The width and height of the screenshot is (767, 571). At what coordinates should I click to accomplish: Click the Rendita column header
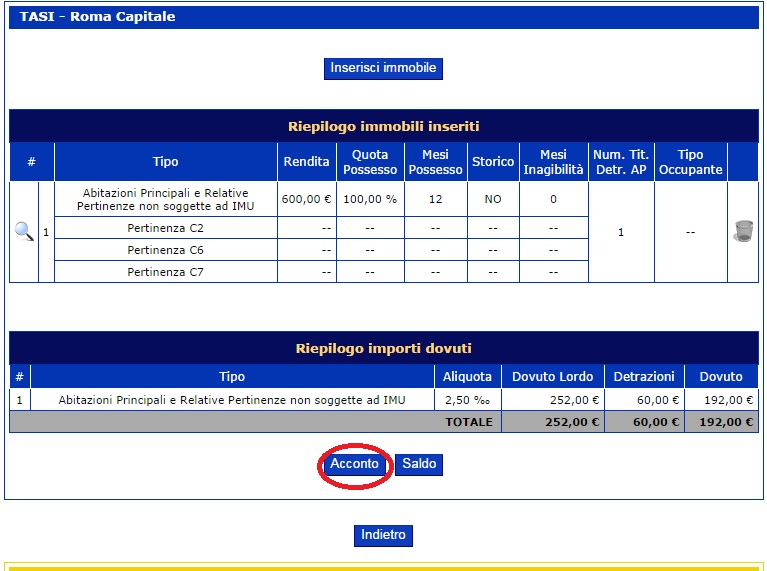(306, 162)
